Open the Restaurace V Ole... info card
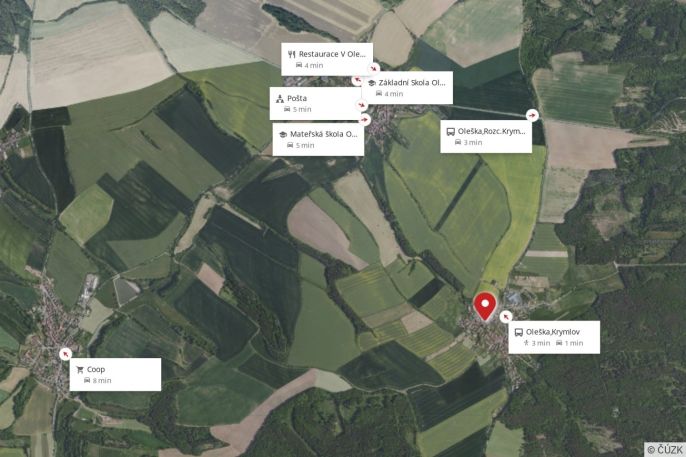This screenshot has height=457, width=686. [x=327, y=59]
